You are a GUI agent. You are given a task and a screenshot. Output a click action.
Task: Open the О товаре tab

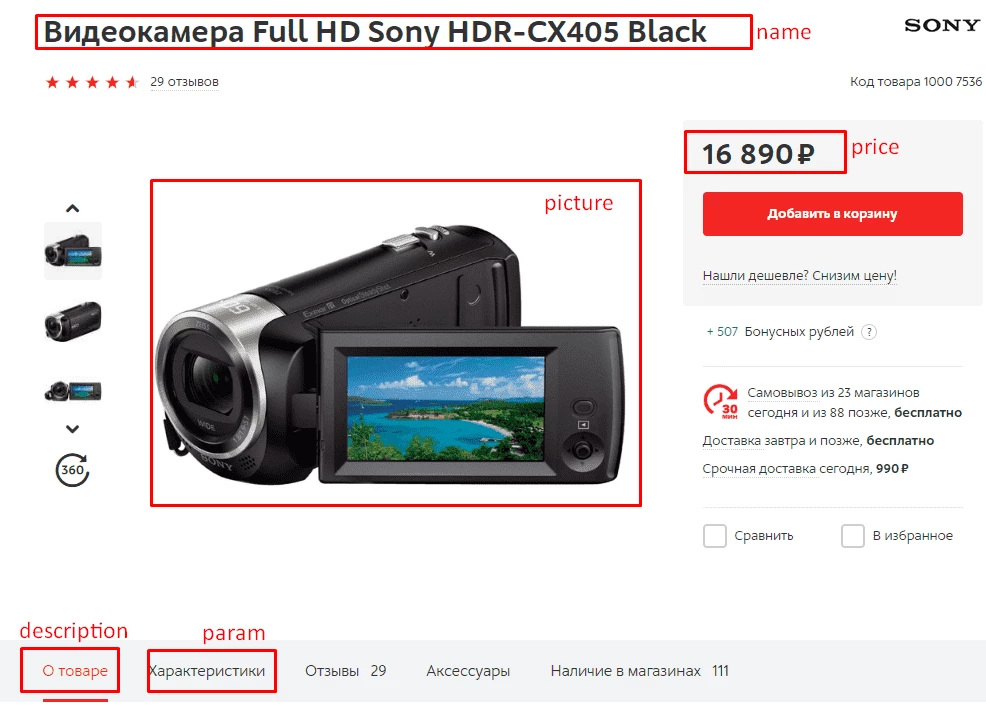[x=75, y=671]
